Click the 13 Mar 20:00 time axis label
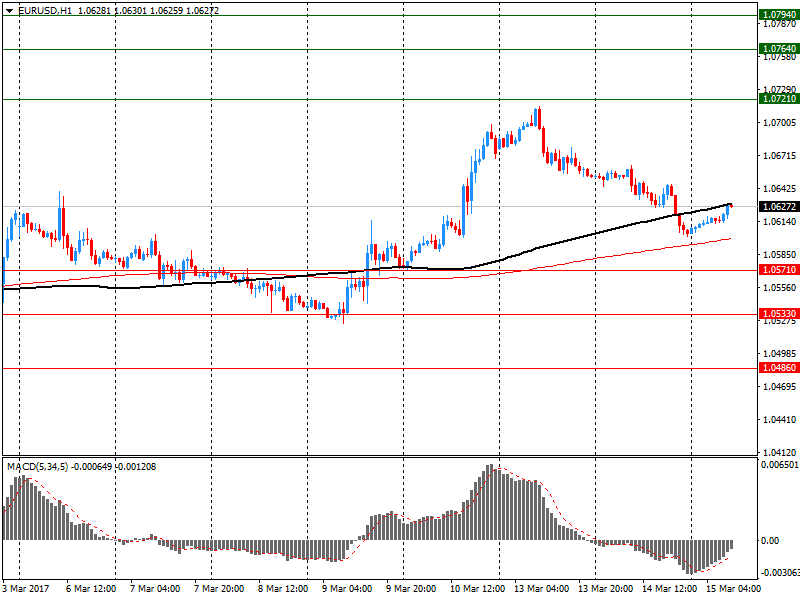800x600 pixels. pyautogui.click(x=606, y=588)
